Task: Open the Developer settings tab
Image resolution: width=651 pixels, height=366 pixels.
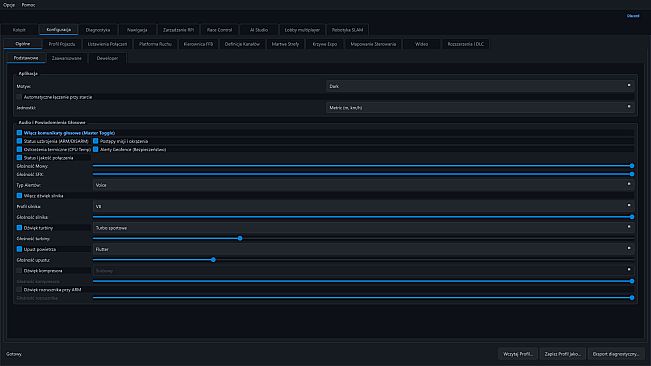Action: [x=107, y=58]
